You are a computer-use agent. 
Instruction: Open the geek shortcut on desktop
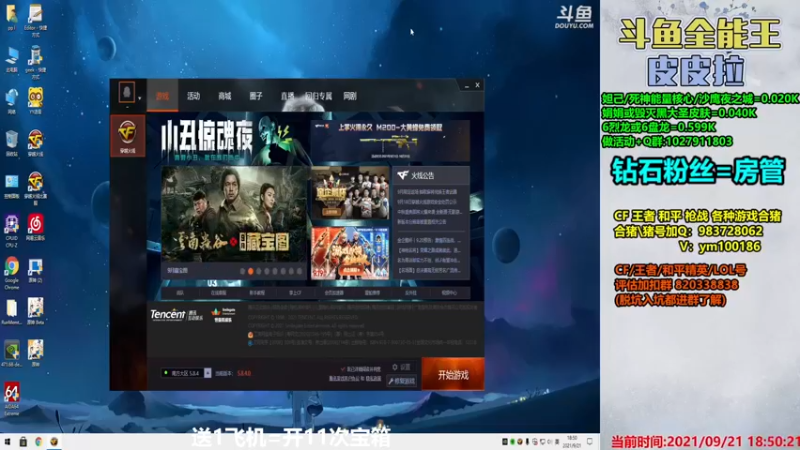click(35, 63)
